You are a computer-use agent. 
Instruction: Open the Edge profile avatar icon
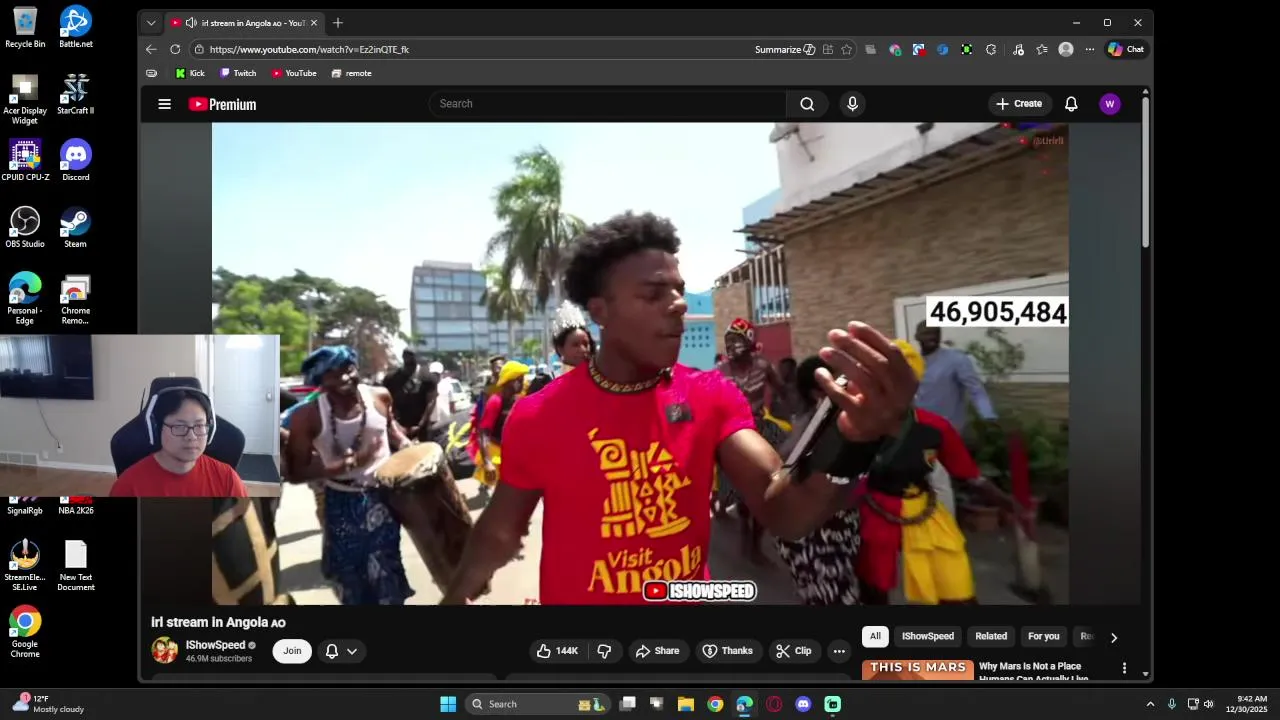[x=1066, y=49]
